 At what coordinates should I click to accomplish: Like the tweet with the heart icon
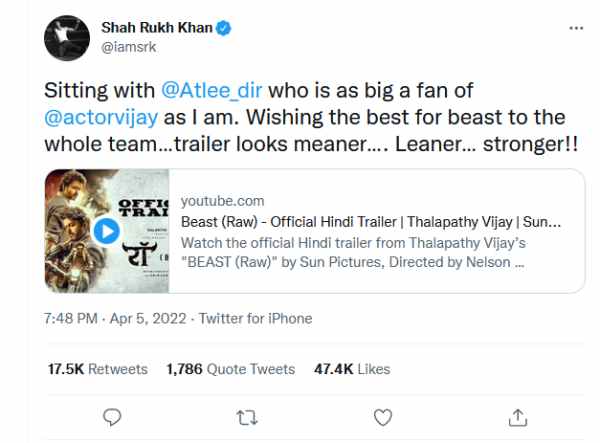point(382,416)
